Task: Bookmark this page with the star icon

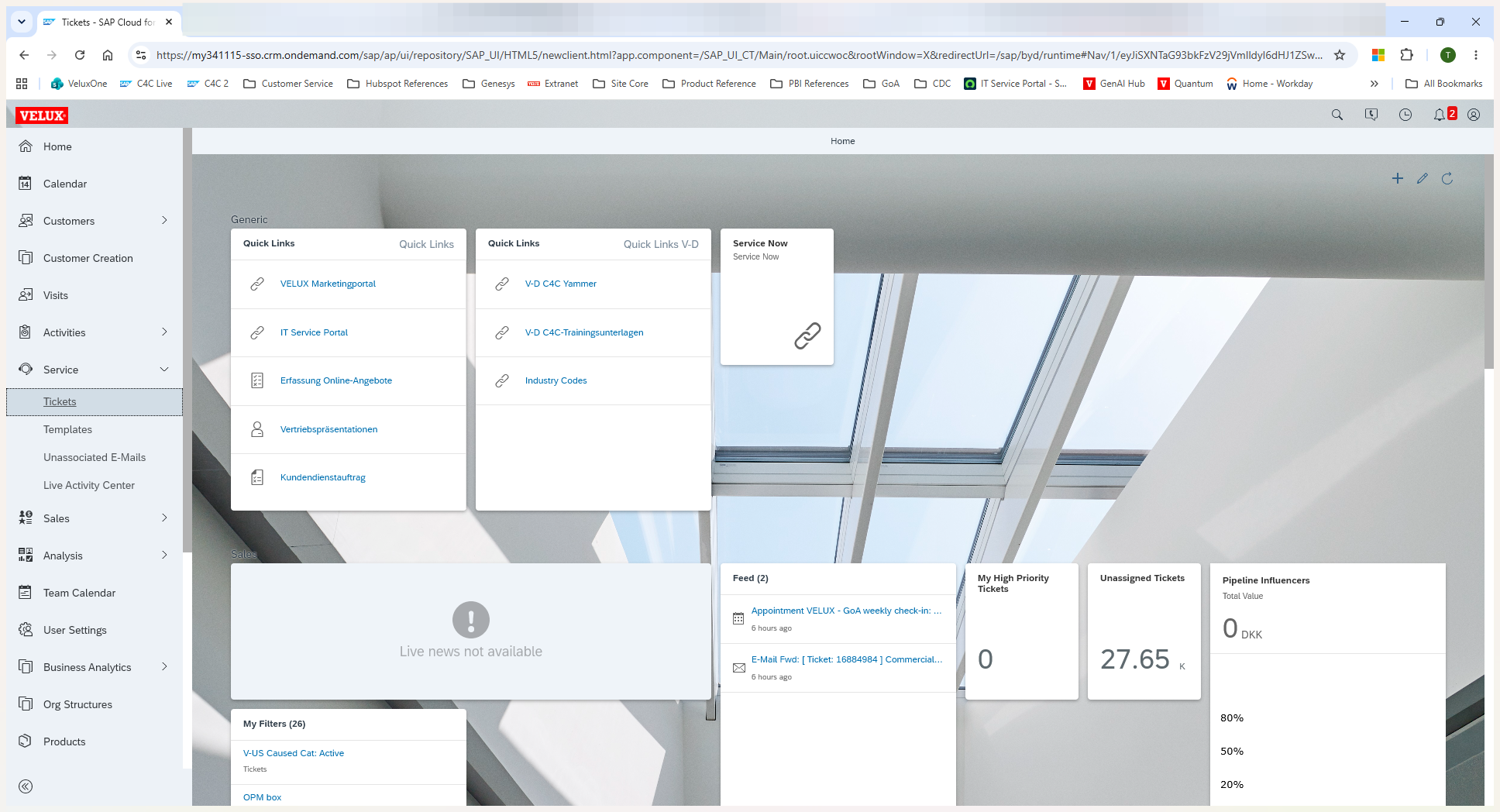Action: coord(1340,55)
